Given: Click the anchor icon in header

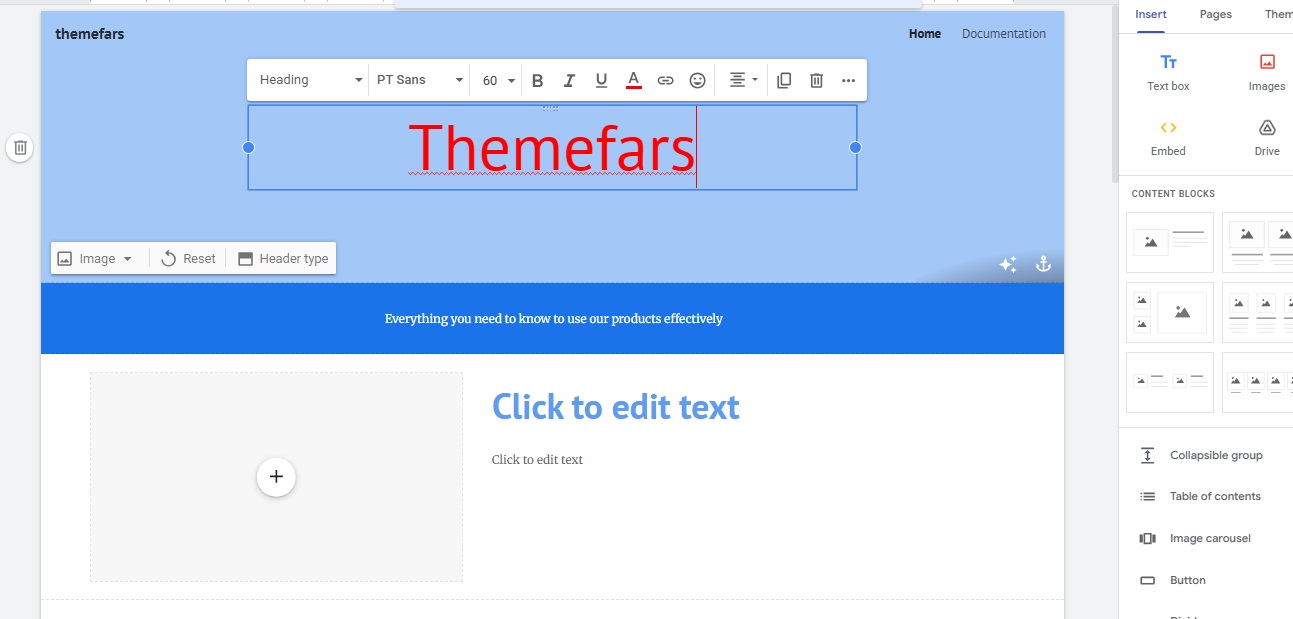Looking at the screenshot, I should [1043, 264].
